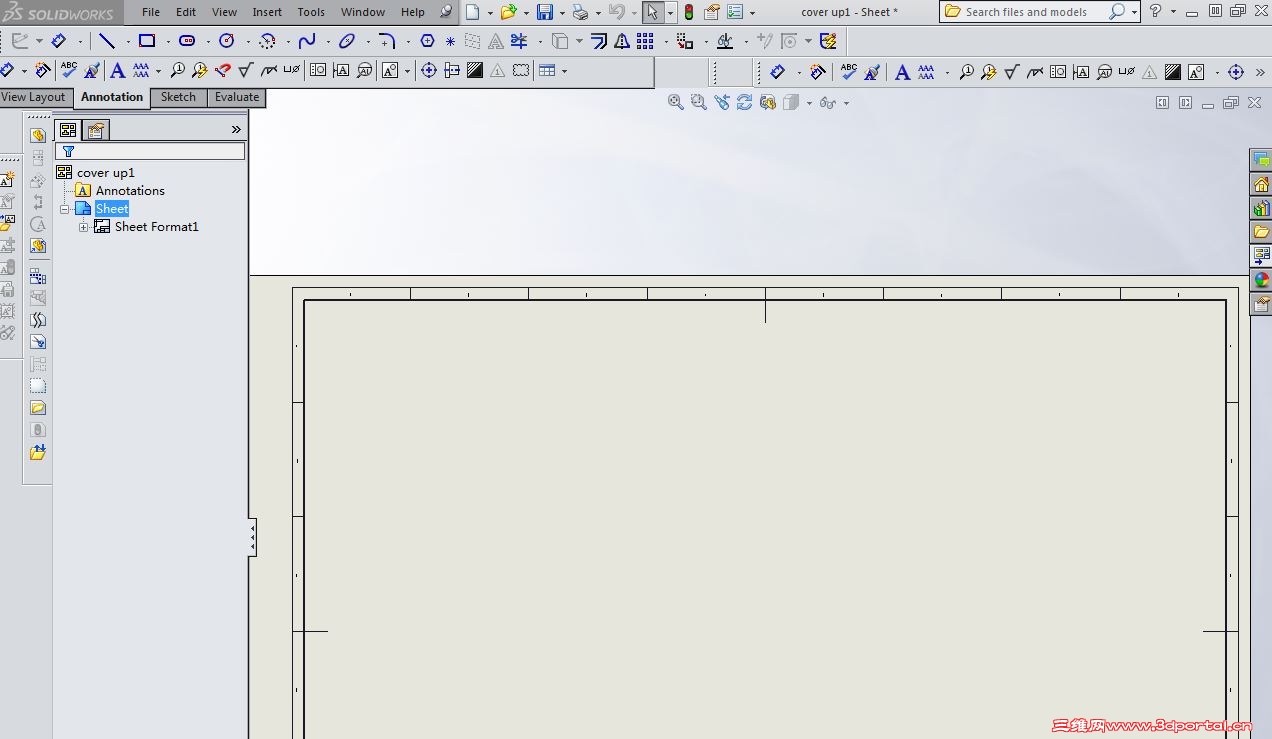Switch to the Evaluate tab
The image size is (1272, 739).
[x=237, y=97]
